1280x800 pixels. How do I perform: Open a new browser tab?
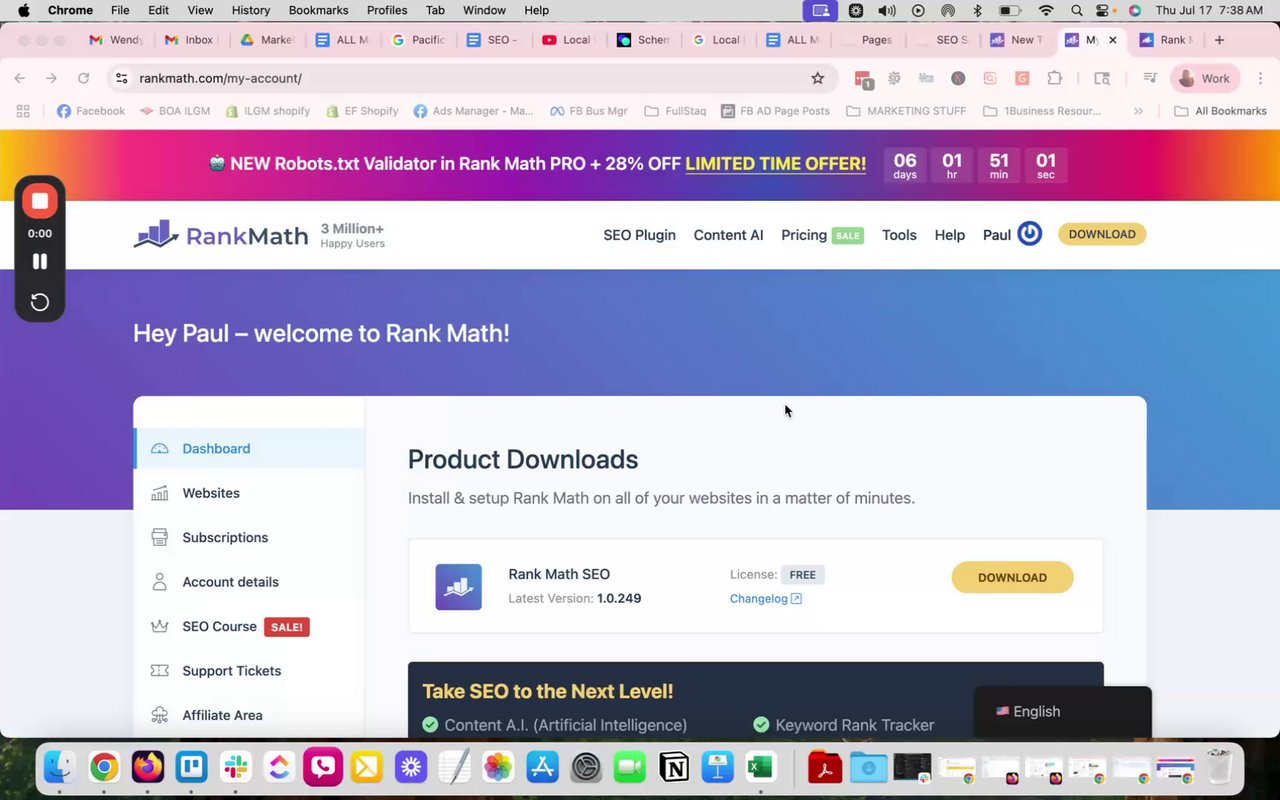[1219, 40]
